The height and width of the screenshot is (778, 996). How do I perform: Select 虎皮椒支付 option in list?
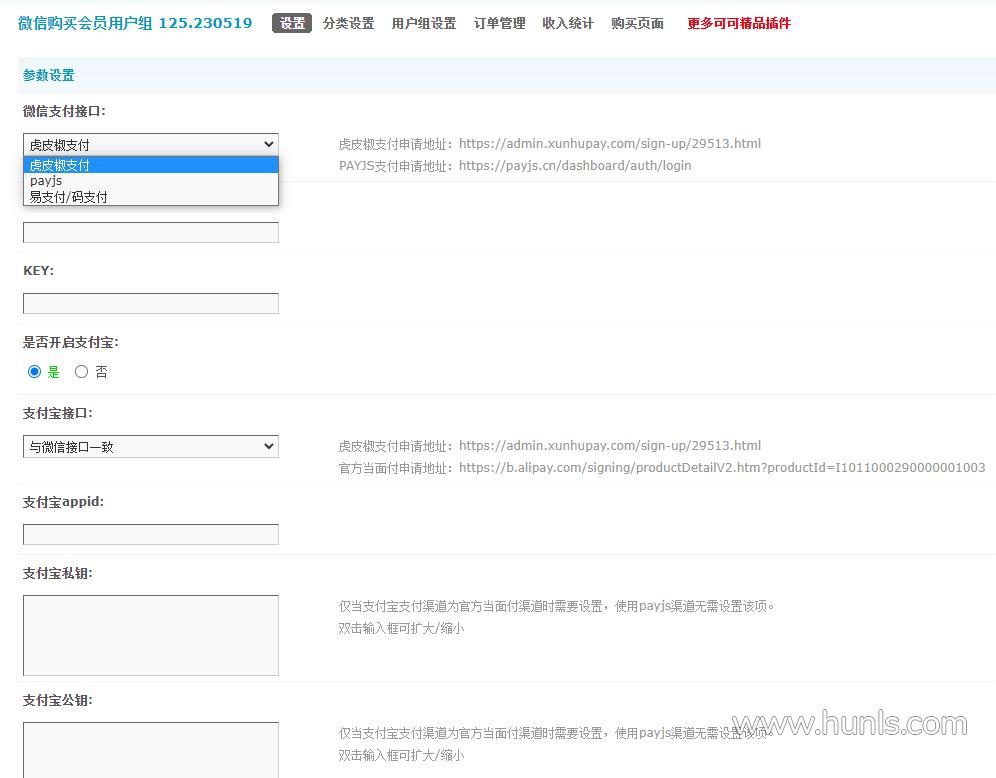pos(151,165)
